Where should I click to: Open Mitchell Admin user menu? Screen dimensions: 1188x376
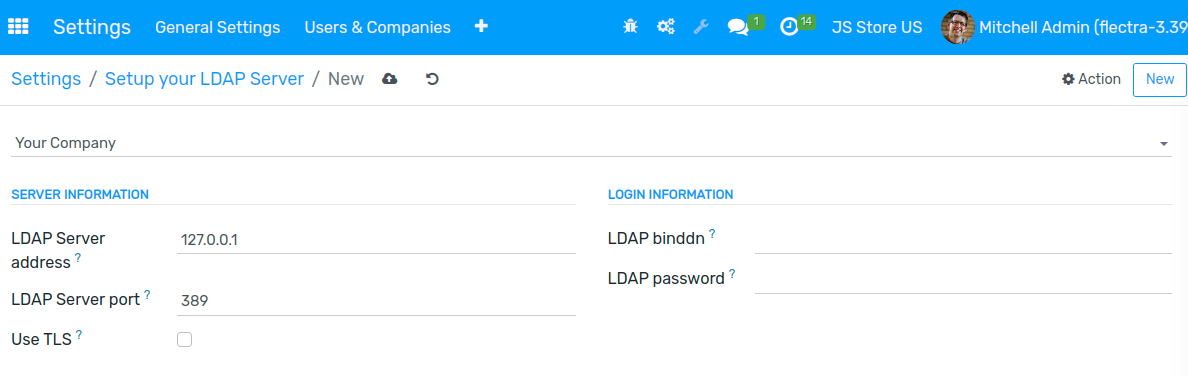click(1065, 27)
